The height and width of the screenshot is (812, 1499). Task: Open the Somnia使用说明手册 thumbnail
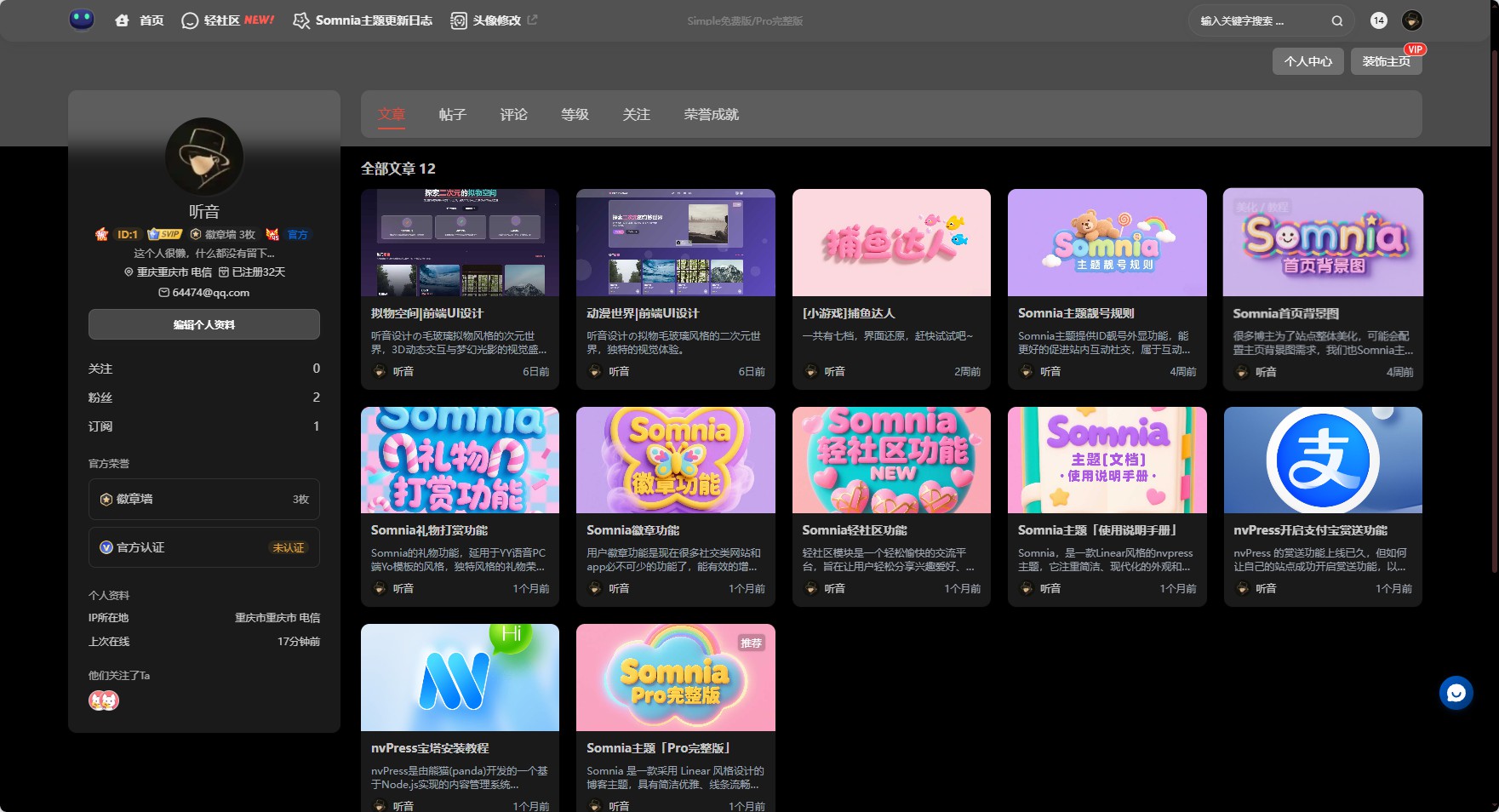1107,460
